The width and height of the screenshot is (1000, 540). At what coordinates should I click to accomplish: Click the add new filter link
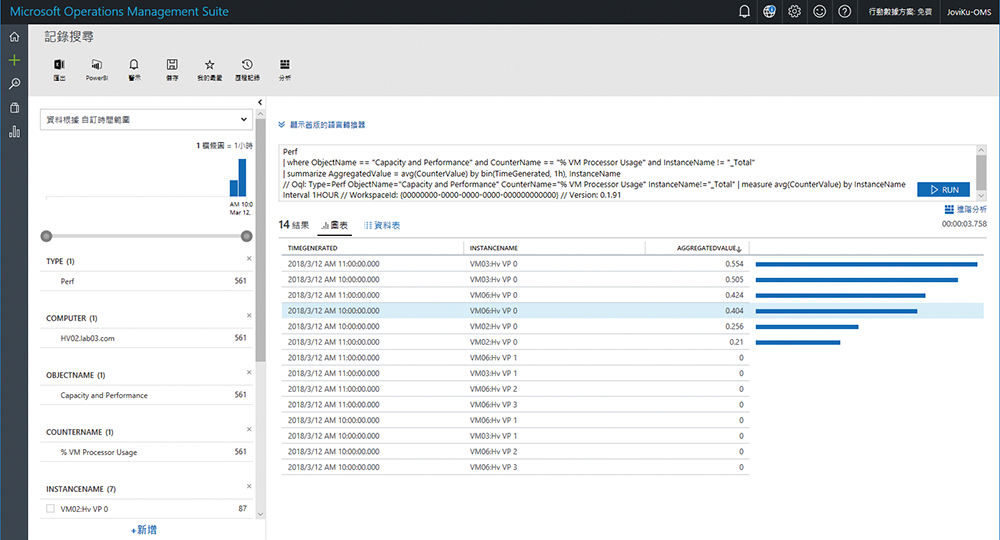point(143,530)
